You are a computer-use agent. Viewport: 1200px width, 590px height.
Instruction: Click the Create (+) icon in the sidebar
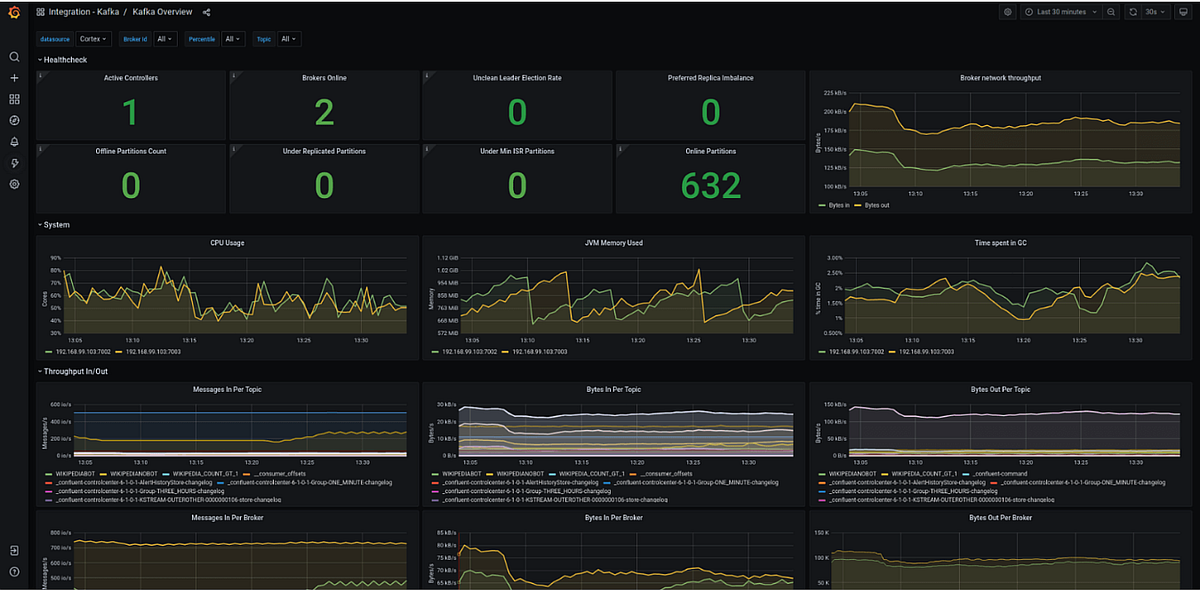pos(14,78)
